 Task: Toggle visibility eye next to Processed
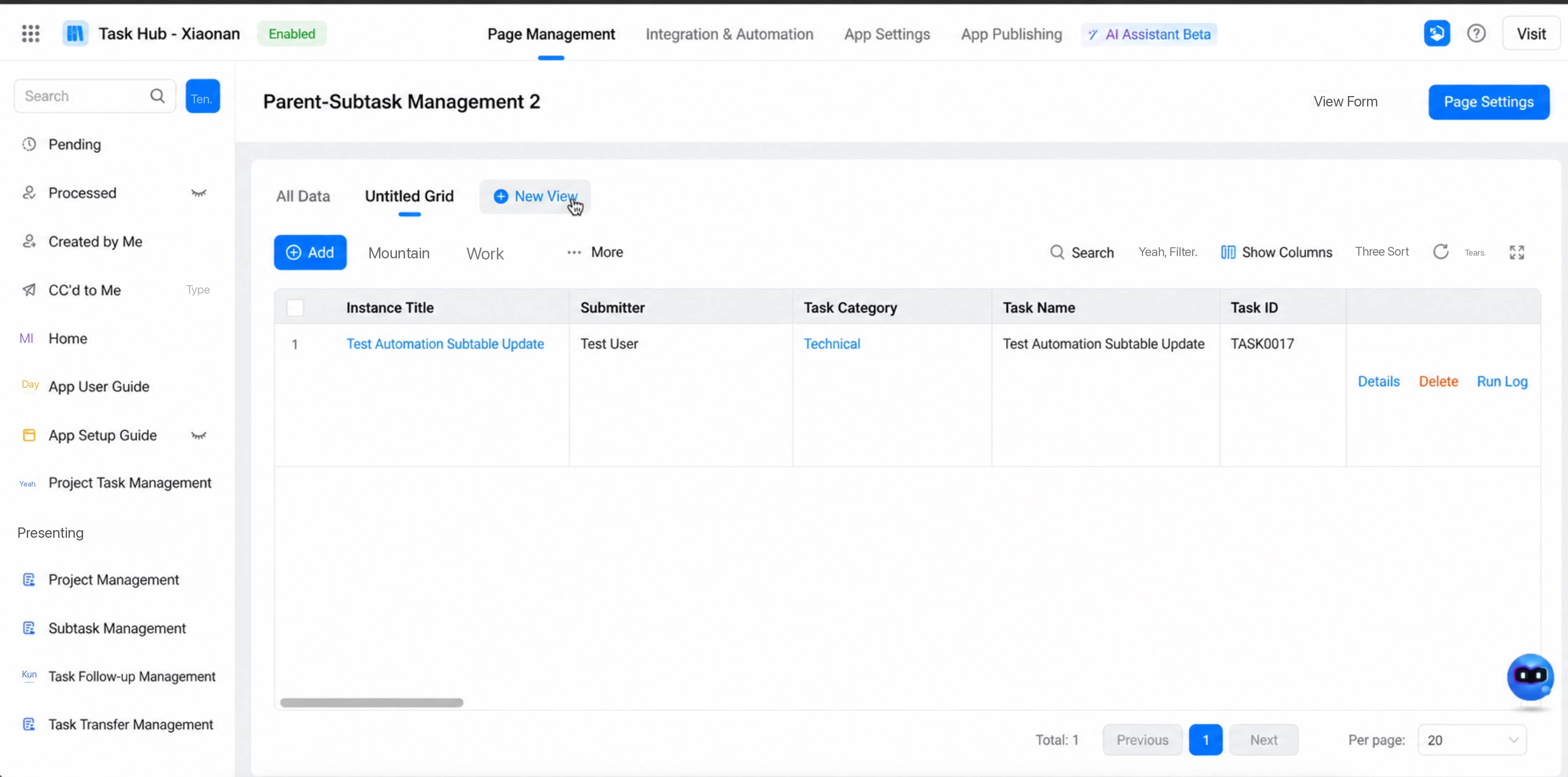[198, 193]
